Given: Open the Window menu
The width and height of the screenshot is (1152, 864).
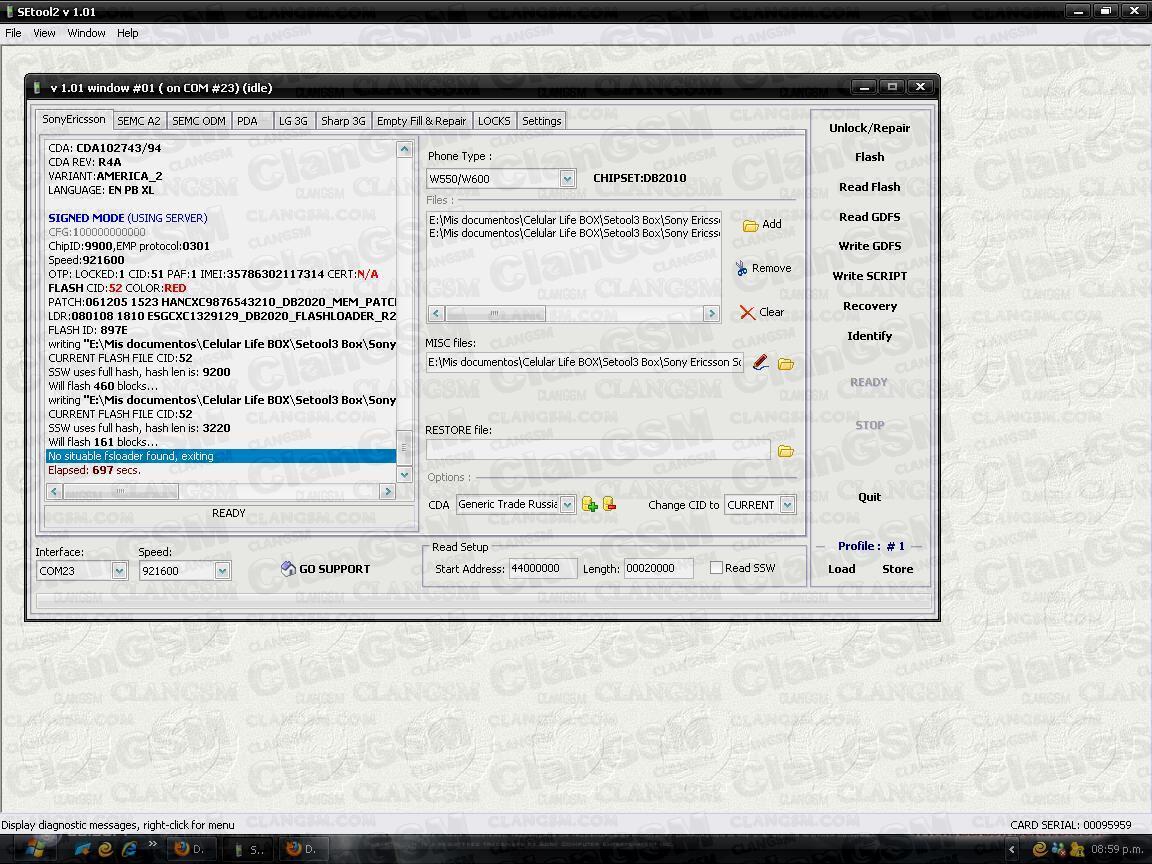Looking at the screenshot, I should [86, 33].
